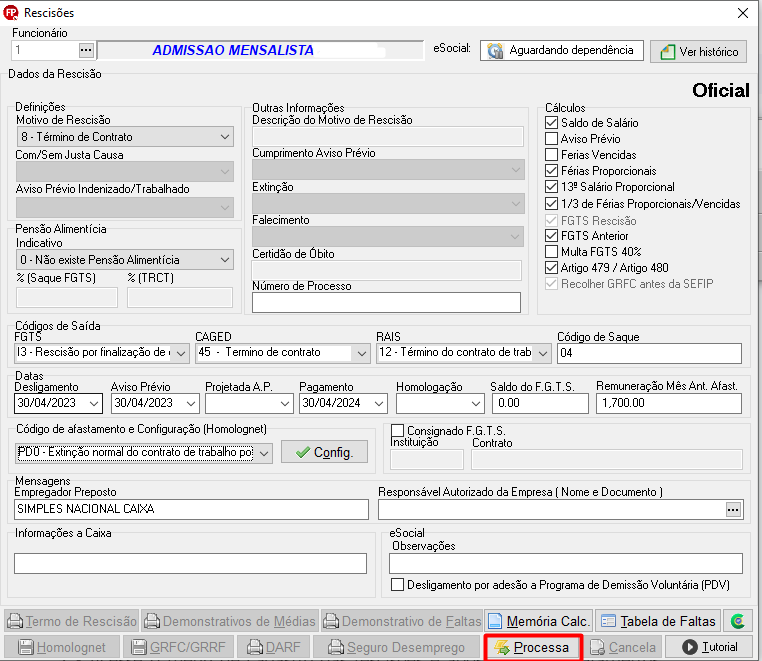Screen dimensions: 762x661
Task: Open Tabela de Faltas
Action: point(658,621)
